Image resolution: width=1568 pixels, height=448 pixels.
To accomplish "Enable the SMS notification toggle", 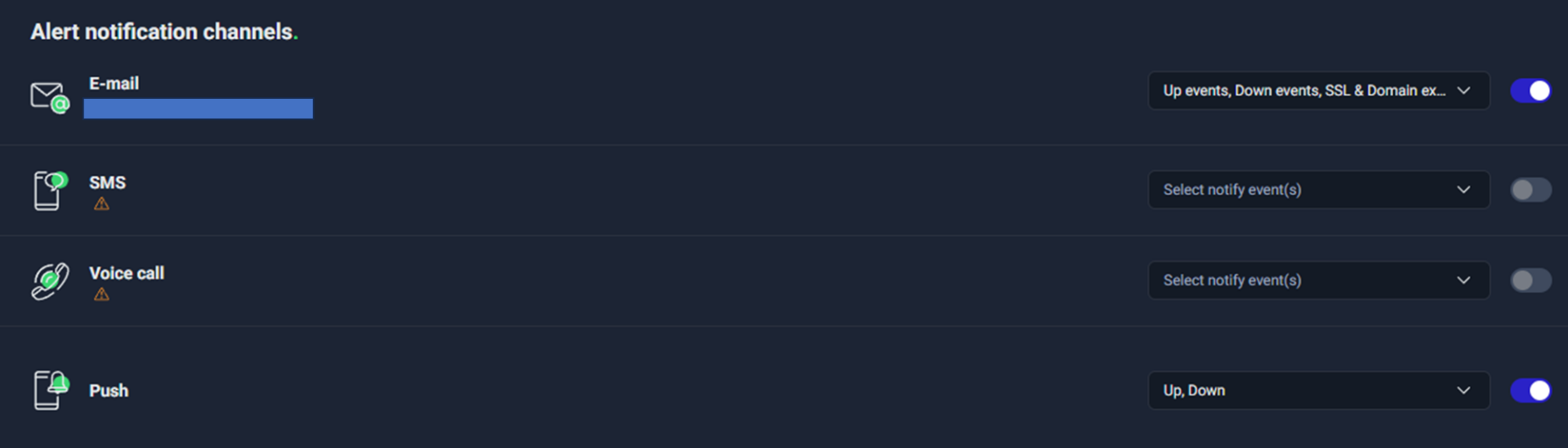I will pyautogui.click(x=1530, y=190).
